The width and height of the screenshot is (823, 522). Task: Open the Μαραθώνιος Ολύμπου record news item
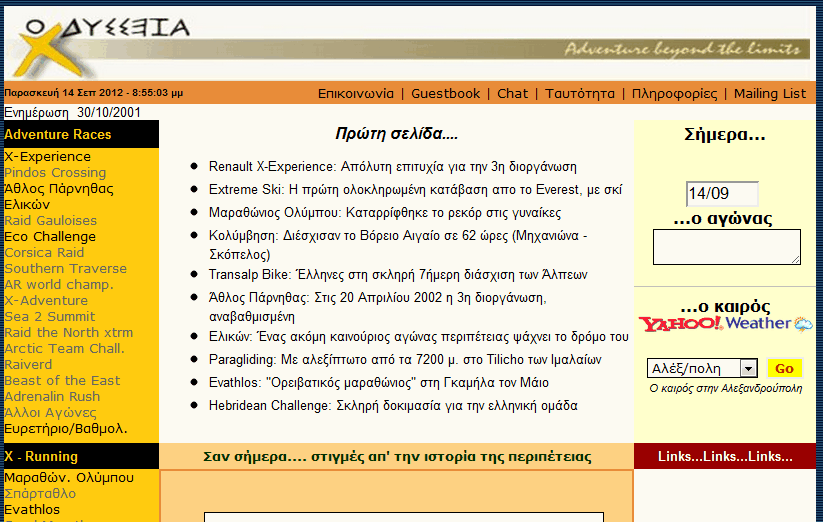tap(385, 212)
